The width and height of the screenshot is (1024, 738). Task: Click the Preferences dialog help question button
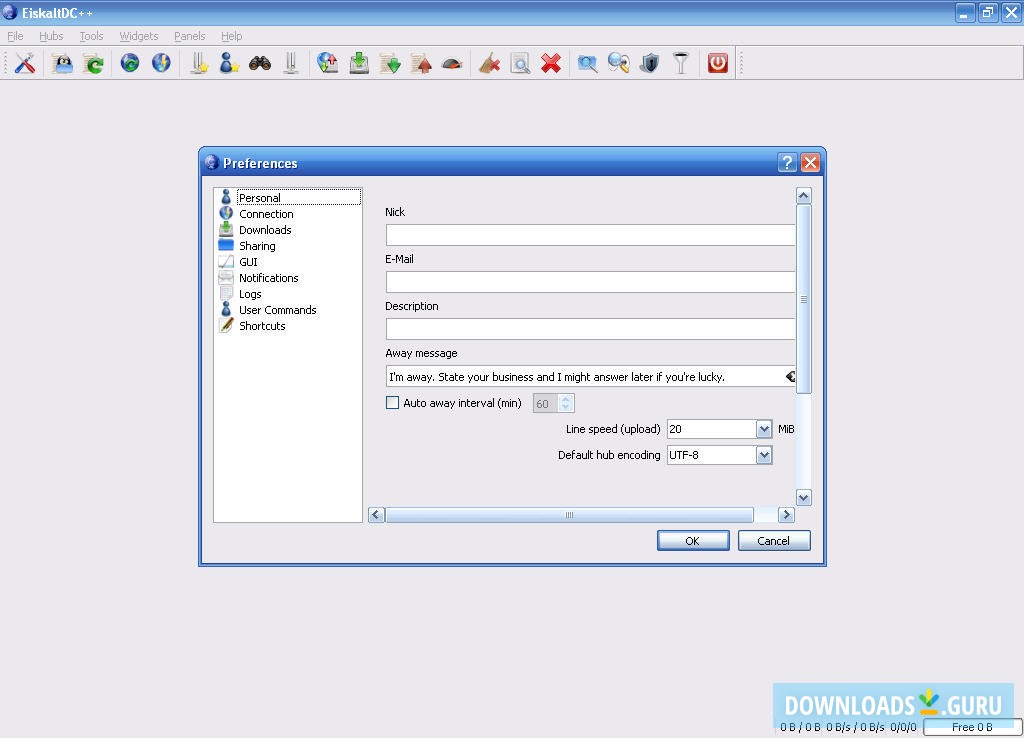(788, 163)
